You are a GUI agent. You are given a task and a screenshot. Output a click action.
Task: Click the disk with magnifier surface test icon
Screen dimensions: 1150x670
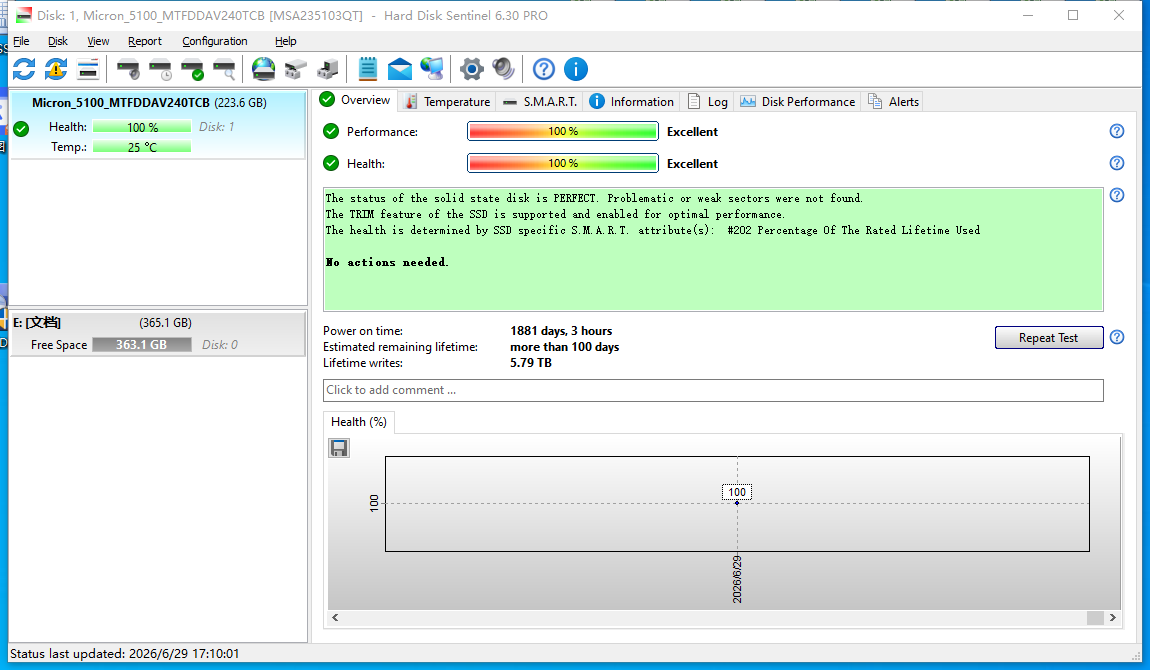coord(224,70)
